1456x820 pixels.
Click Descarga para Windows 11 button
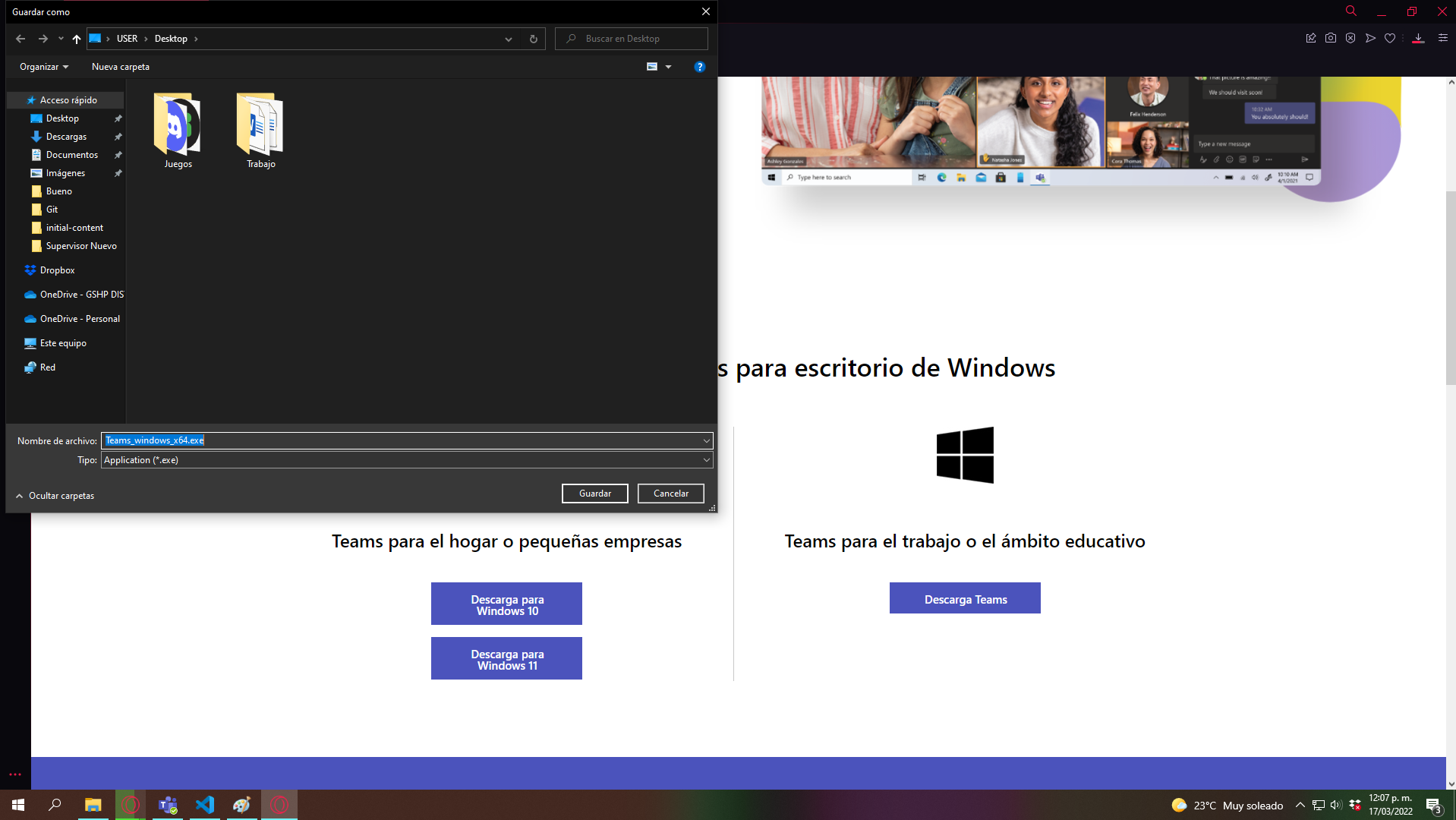506,658
